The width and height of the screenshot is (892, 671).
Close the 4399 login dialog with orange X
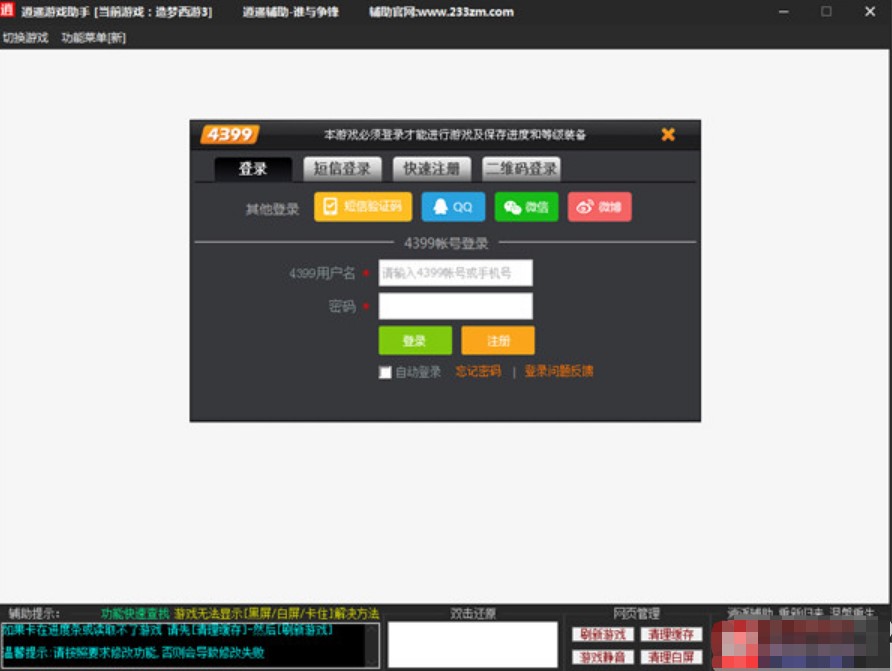668,134
